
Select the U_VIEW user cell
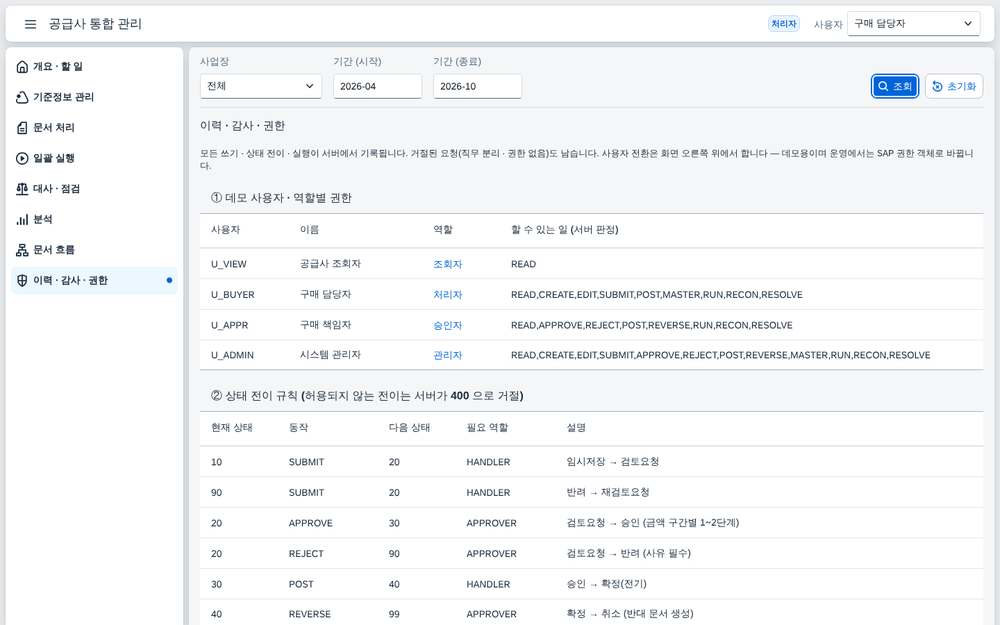[229, 264]
